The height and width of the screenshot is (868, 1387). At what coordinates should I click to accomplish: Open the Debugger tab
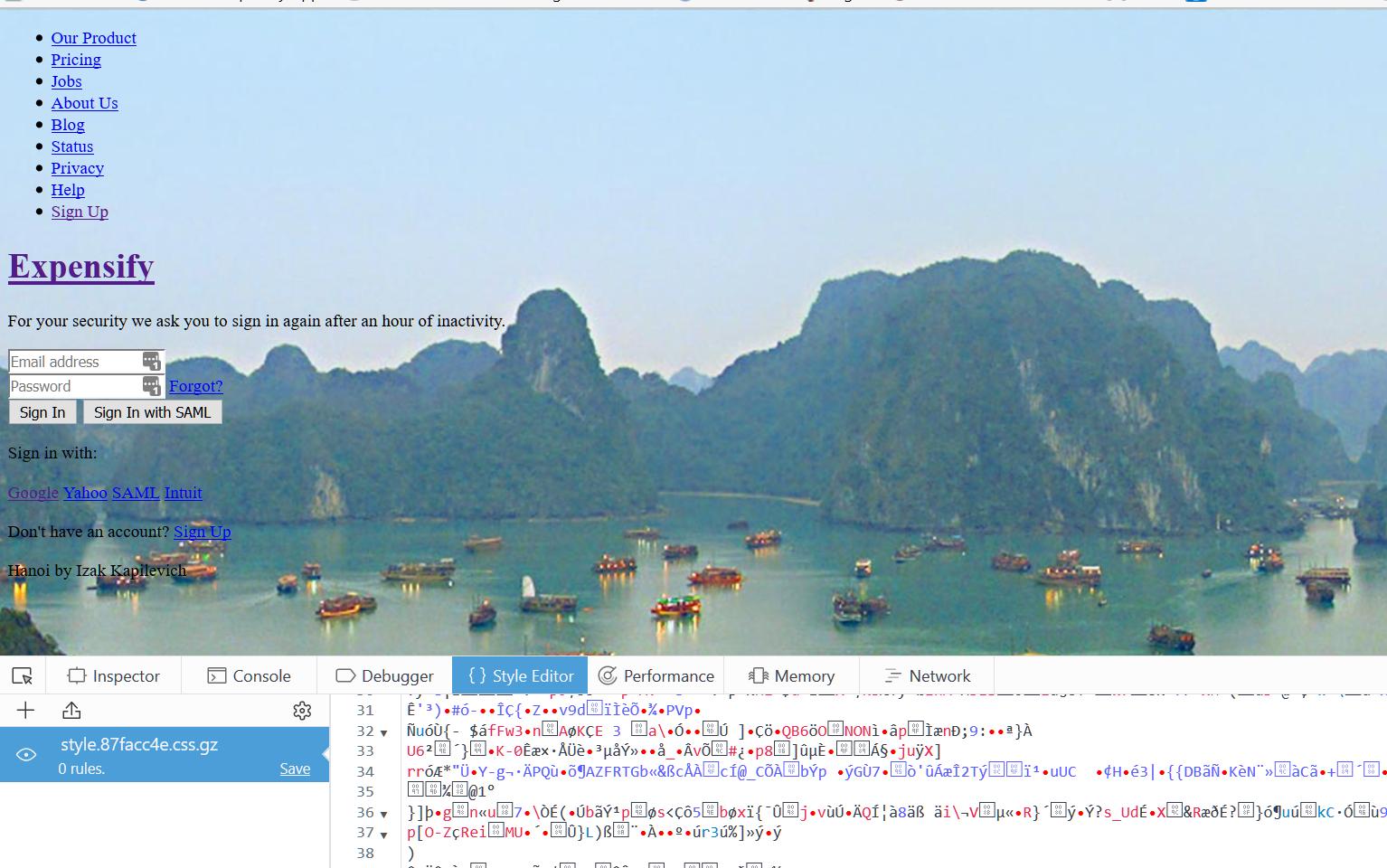384,676
